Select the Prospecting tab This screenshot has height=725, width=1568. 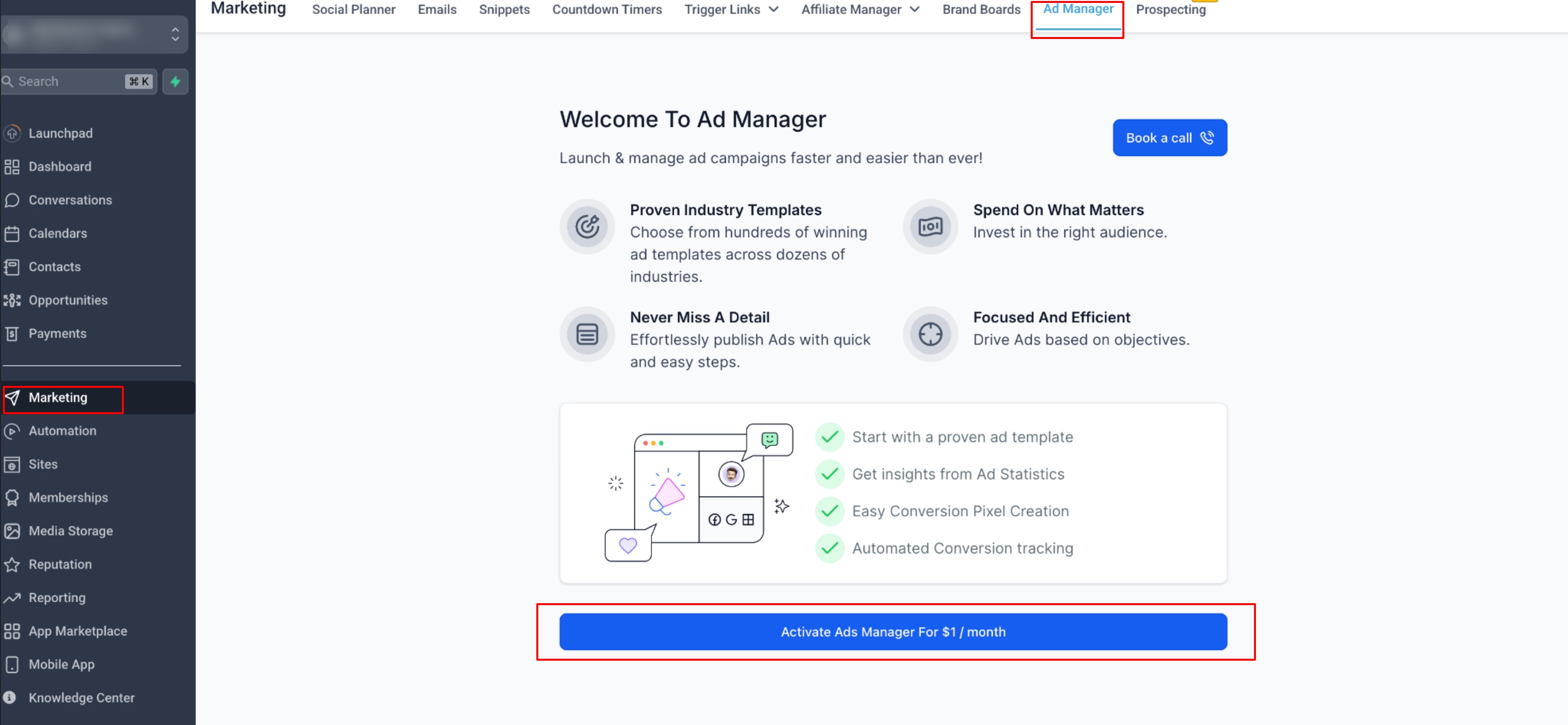[x=1170, y=10]
